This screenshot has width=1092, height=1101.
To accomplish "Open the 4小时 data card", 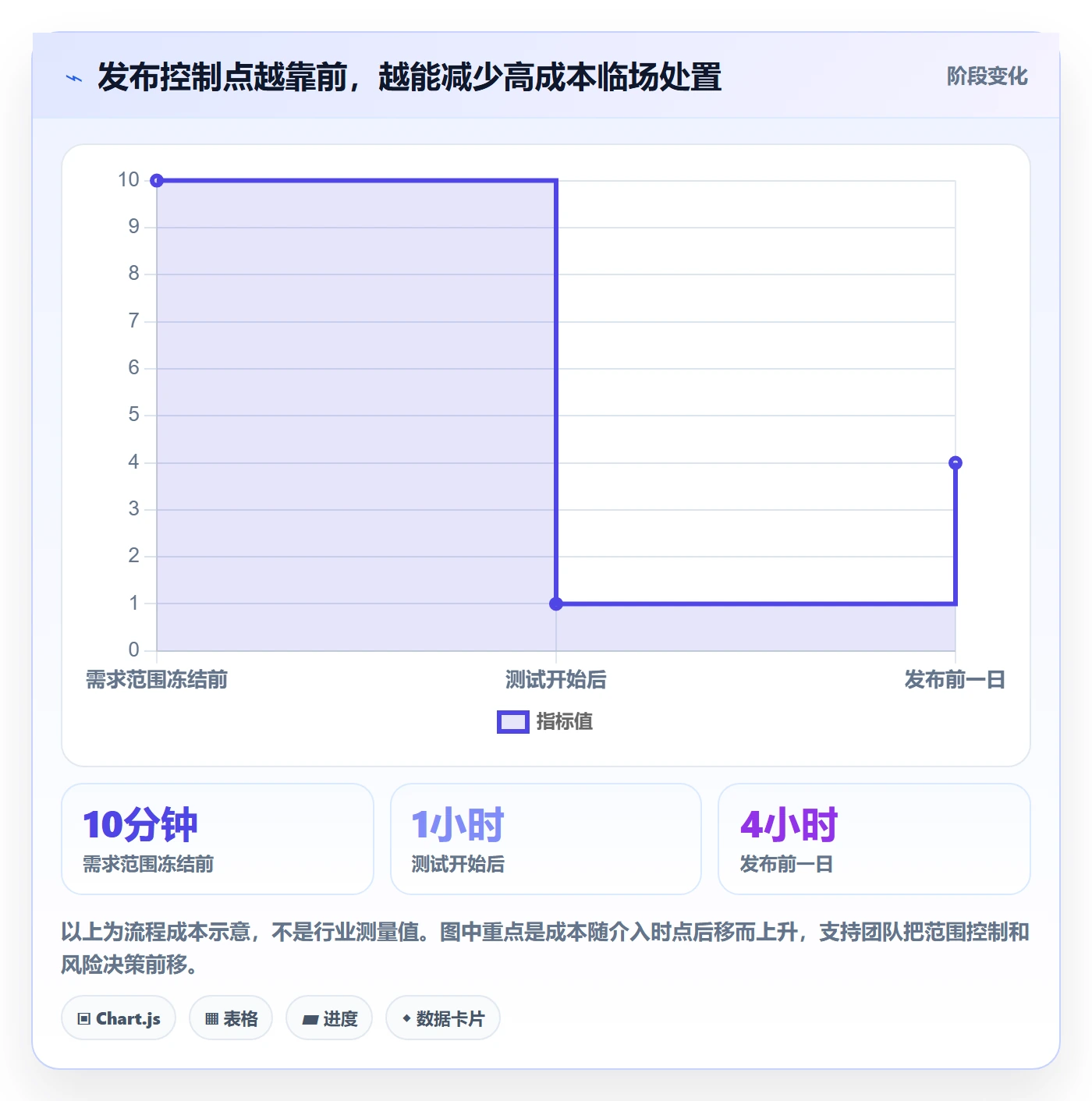I will click(874, 839).
